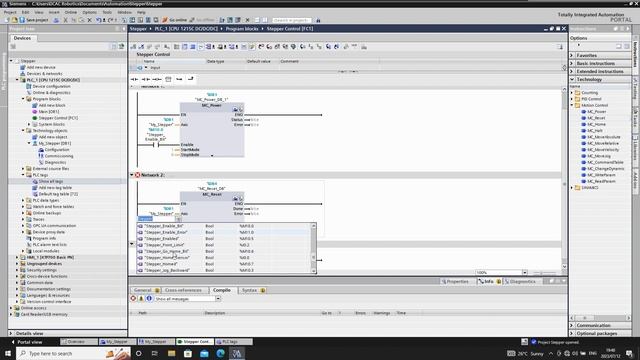Screen dimensions: 640x360
Task: Click the error filter icon in Compile tab
Action: [133, 299]
